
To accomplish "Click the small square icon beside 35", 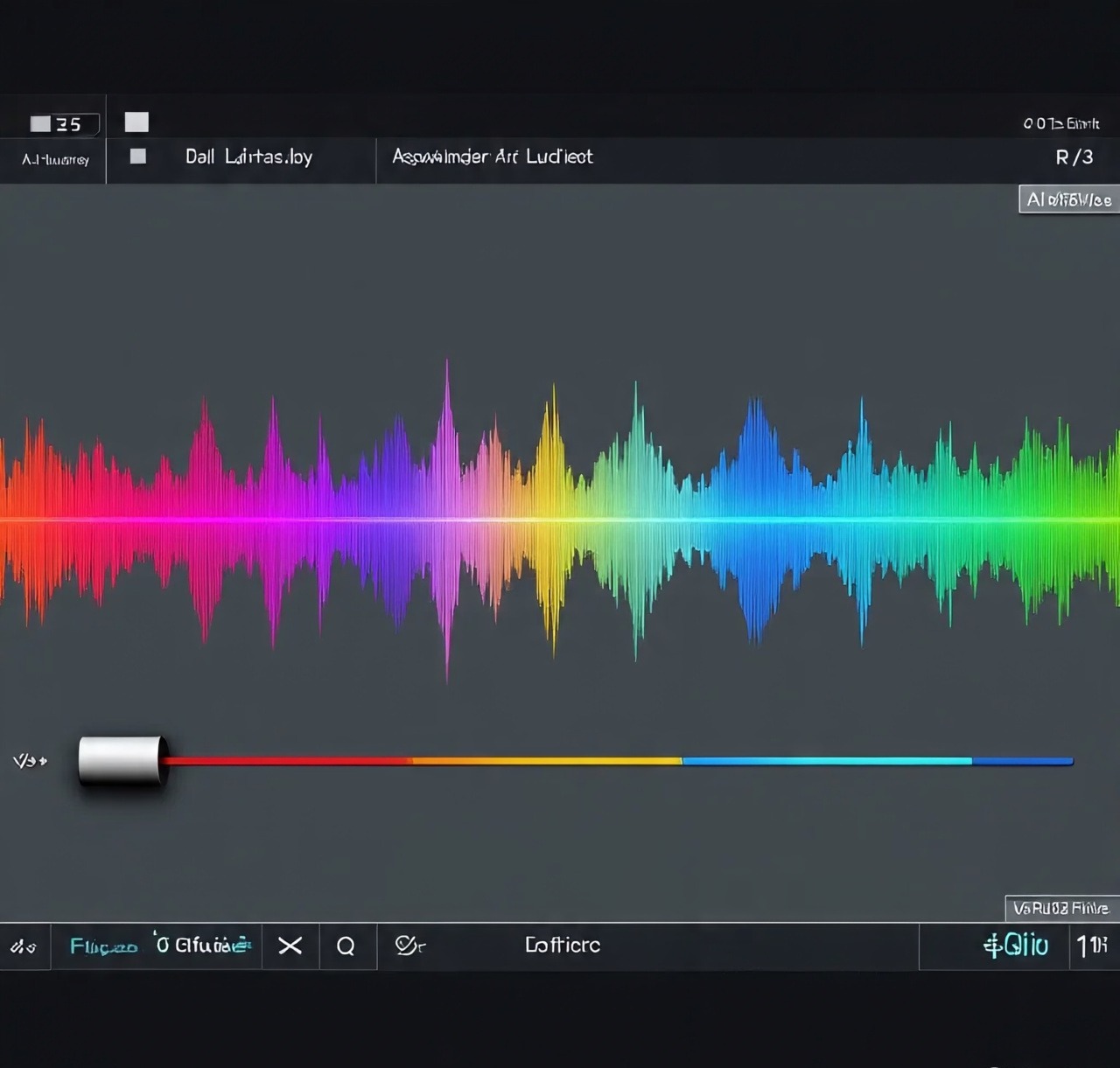I will coord(40,123).
